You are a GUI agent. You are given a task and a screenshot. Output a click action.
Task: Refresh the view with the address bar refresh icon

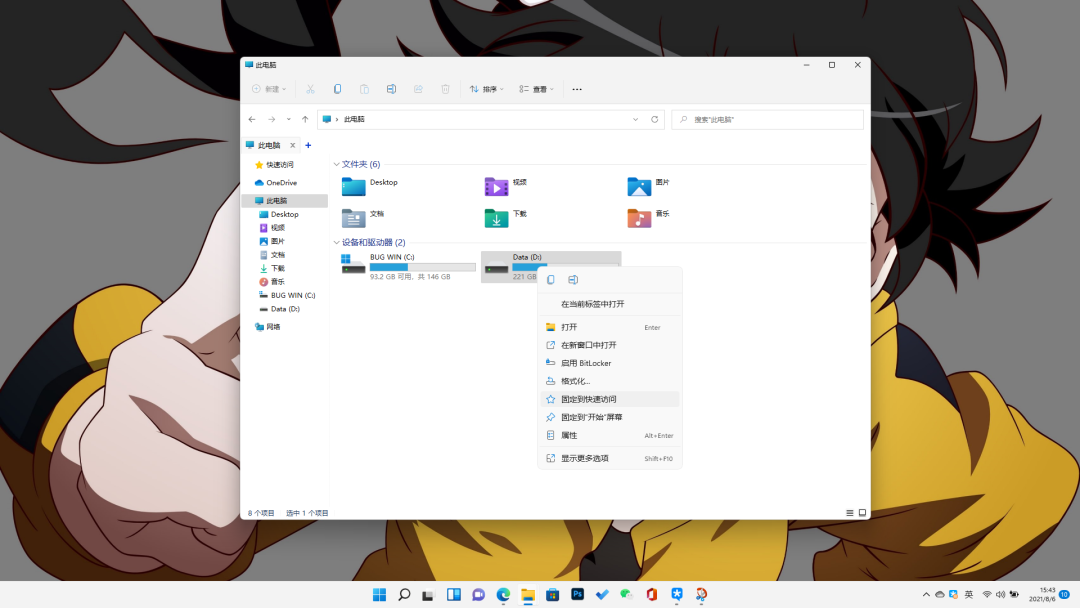[x=655, y=119]
